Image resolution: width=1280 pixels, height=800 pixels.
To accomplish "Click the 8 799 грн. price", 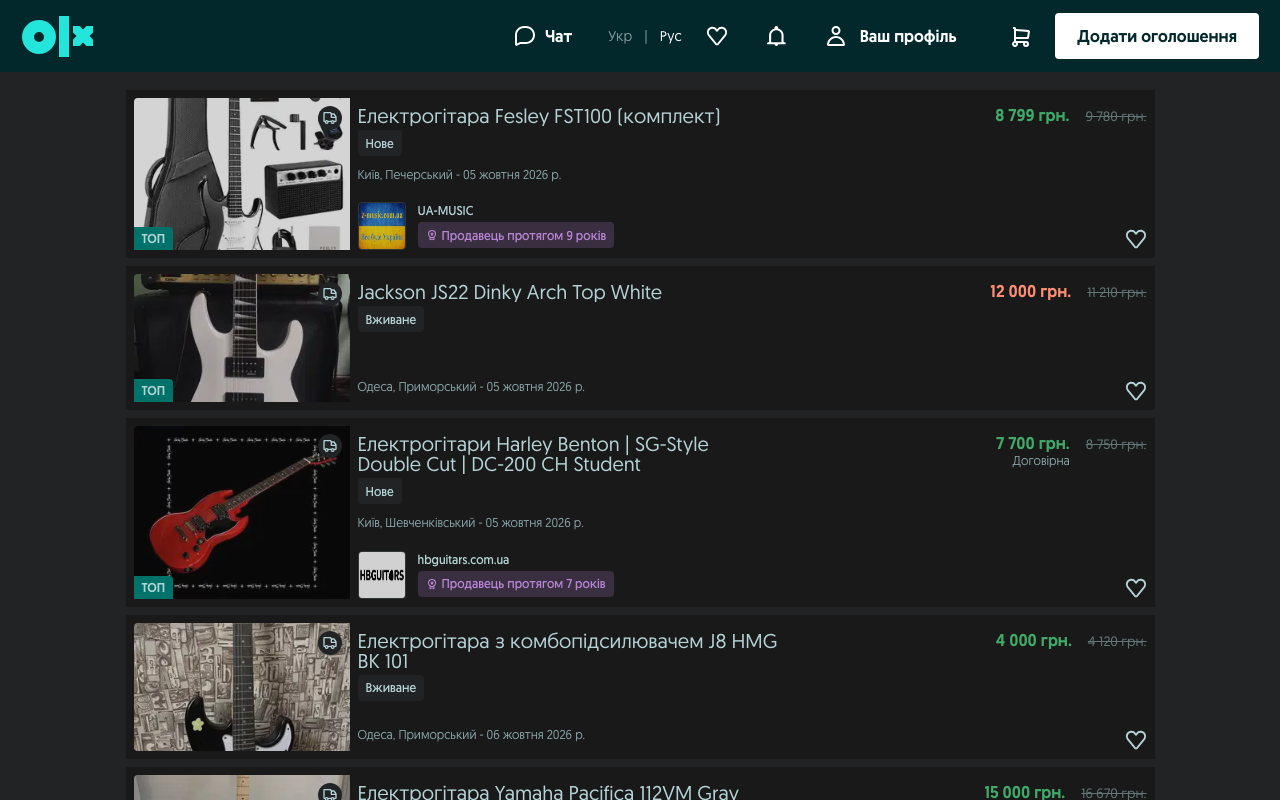I will (1032, 116).
